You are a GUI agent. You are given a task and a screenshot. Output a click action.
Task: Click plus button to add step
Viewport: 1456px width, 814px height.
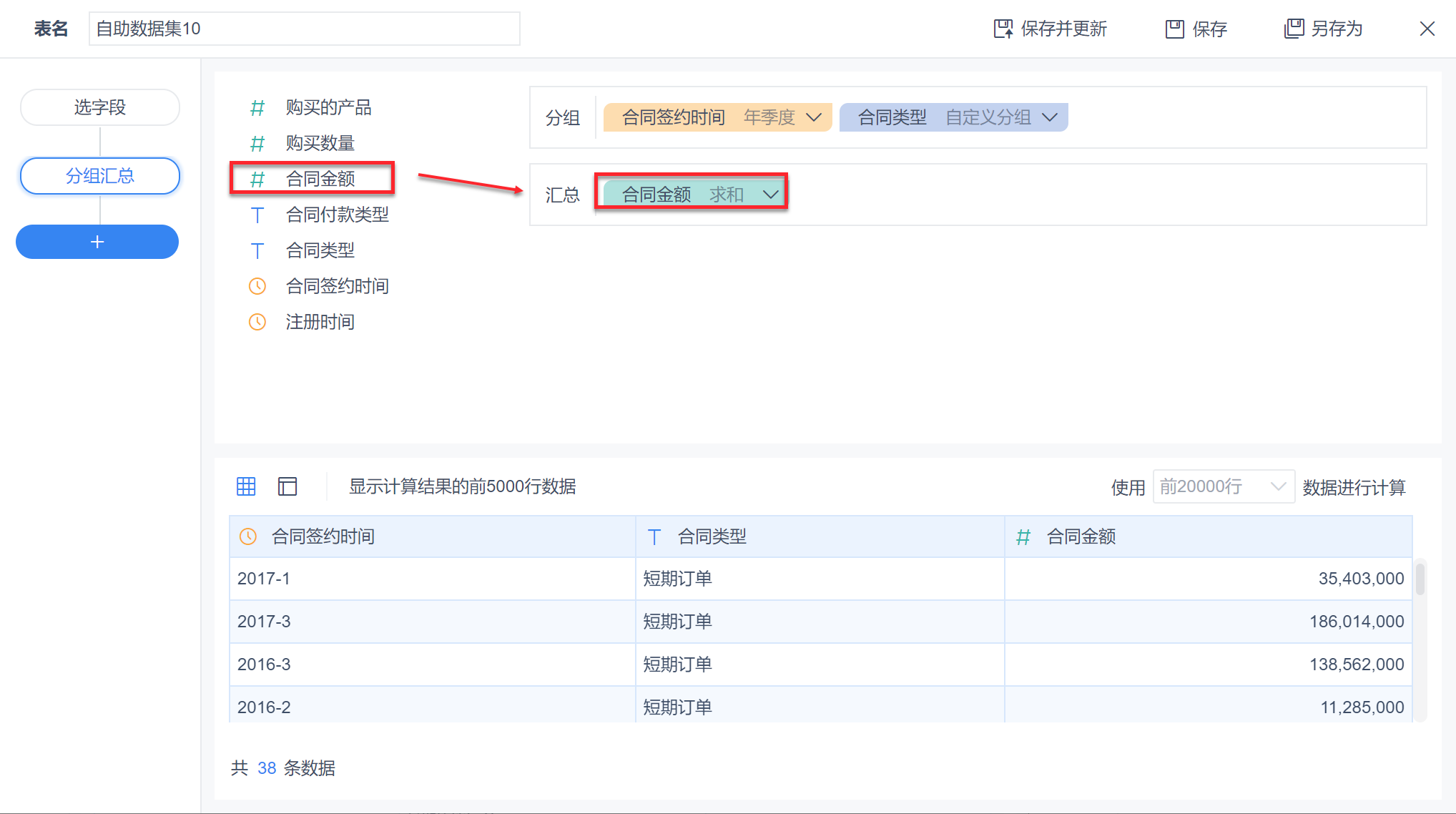pos(97,242)
